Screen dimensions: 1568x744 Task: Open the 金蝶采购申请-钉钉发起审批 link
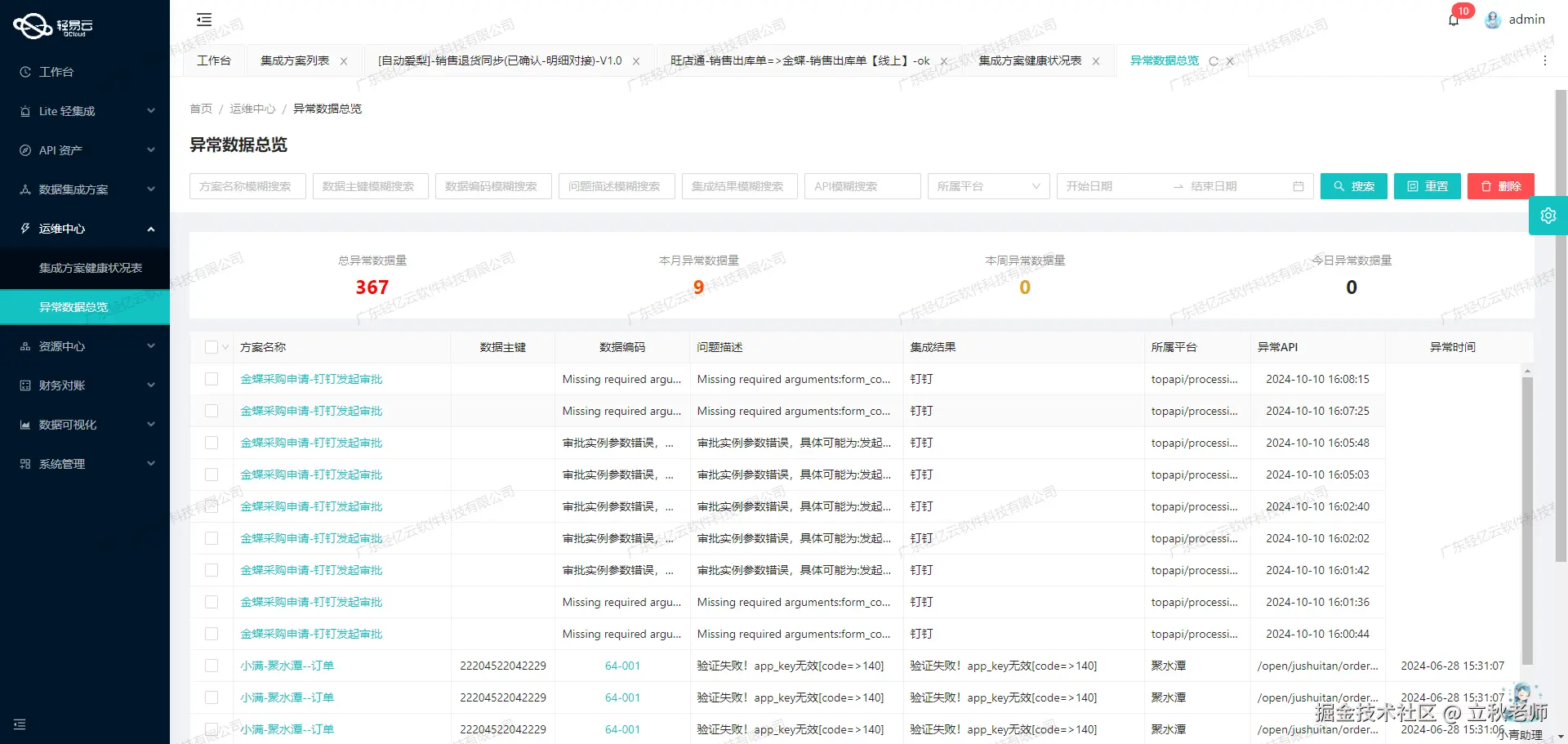click(x=310, y=378)
